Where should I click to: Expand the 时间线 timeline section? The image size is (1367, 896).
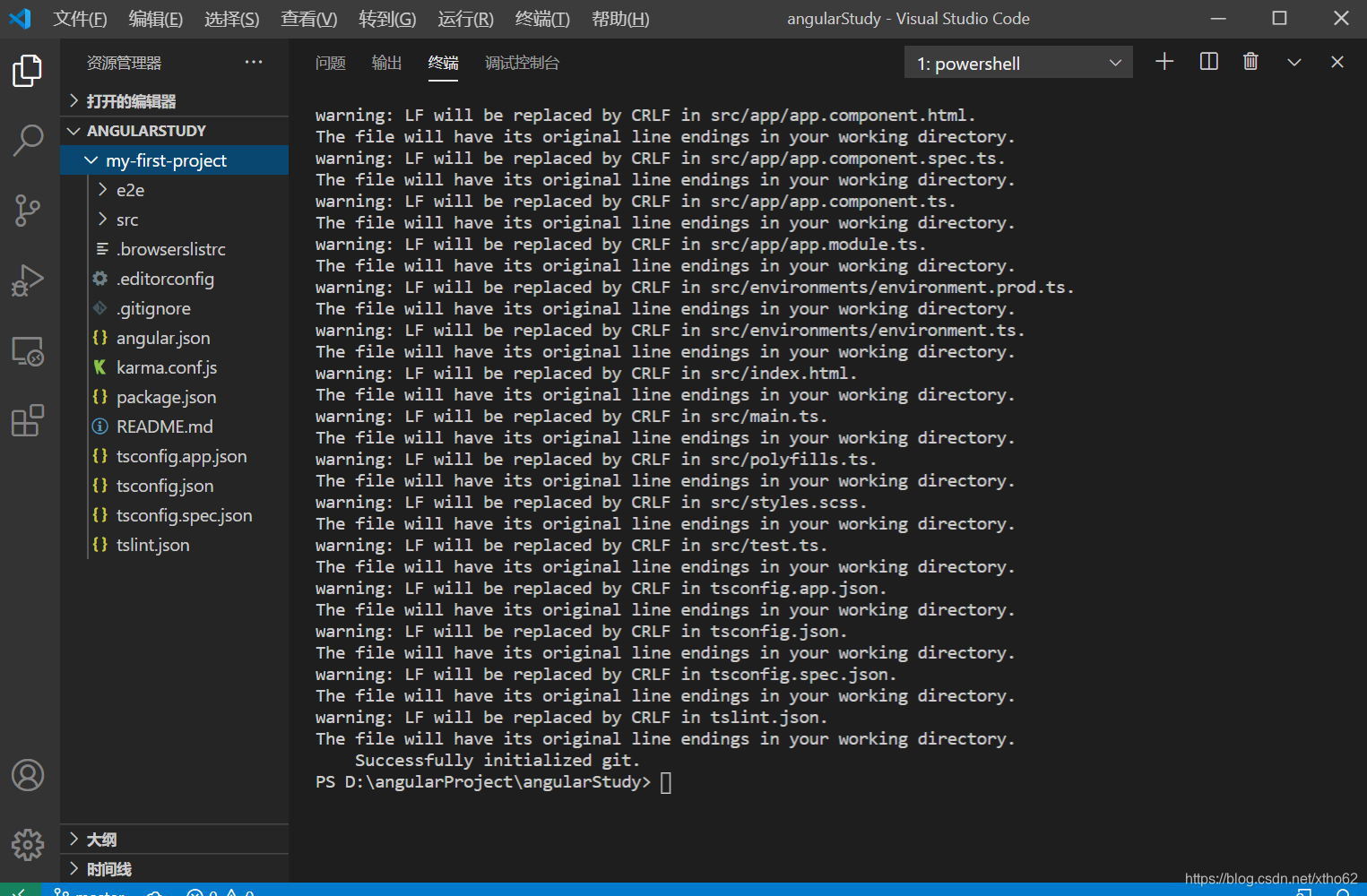click(x=174, y=869)
